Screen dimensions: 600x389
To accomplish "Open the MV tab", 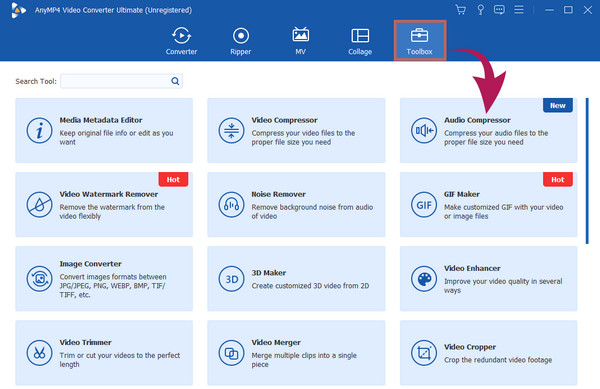I will tap(300, 41).
